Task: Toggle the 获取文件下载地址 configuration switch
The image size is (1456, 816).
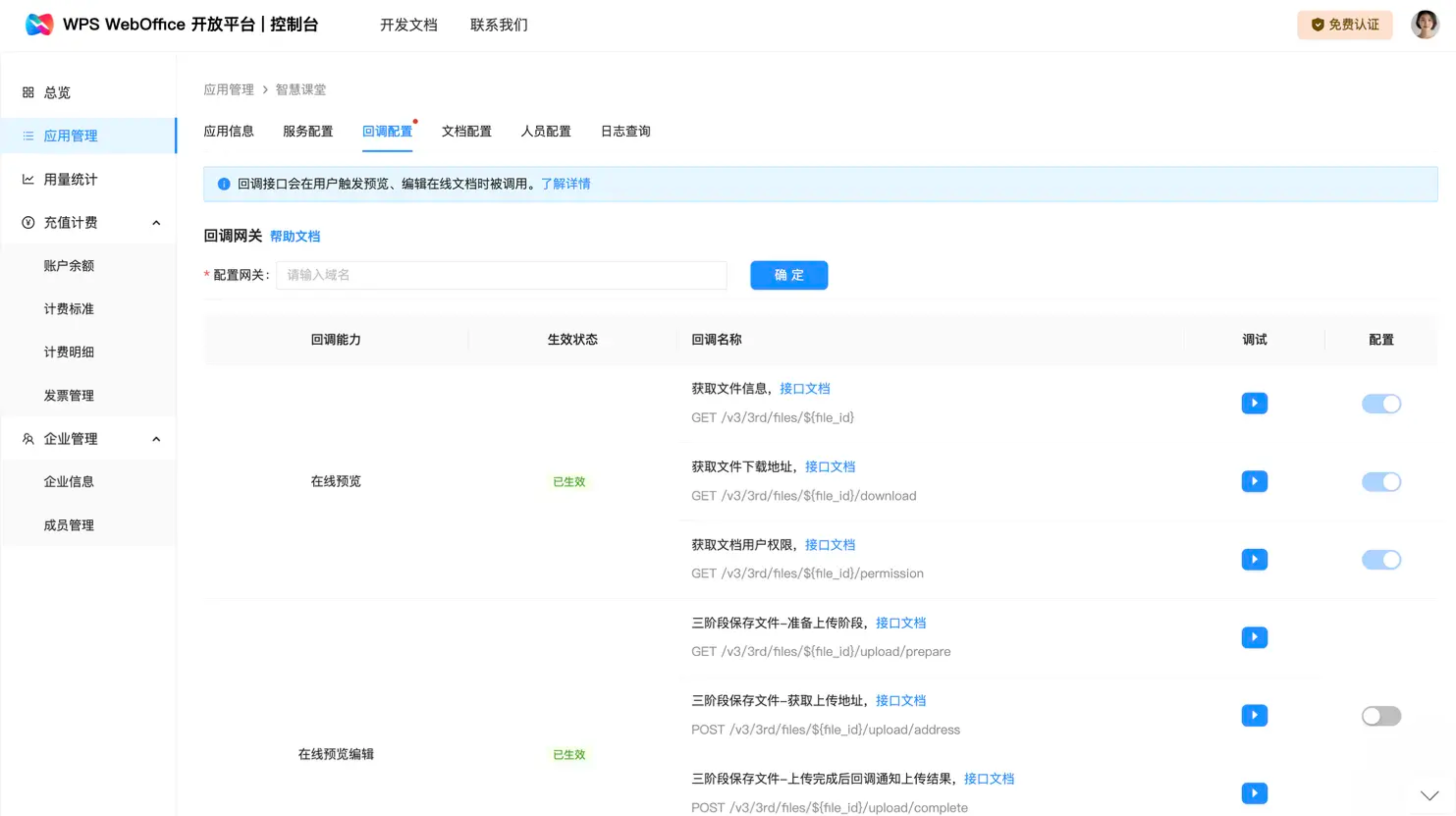Action: (x=1381, y=482)
